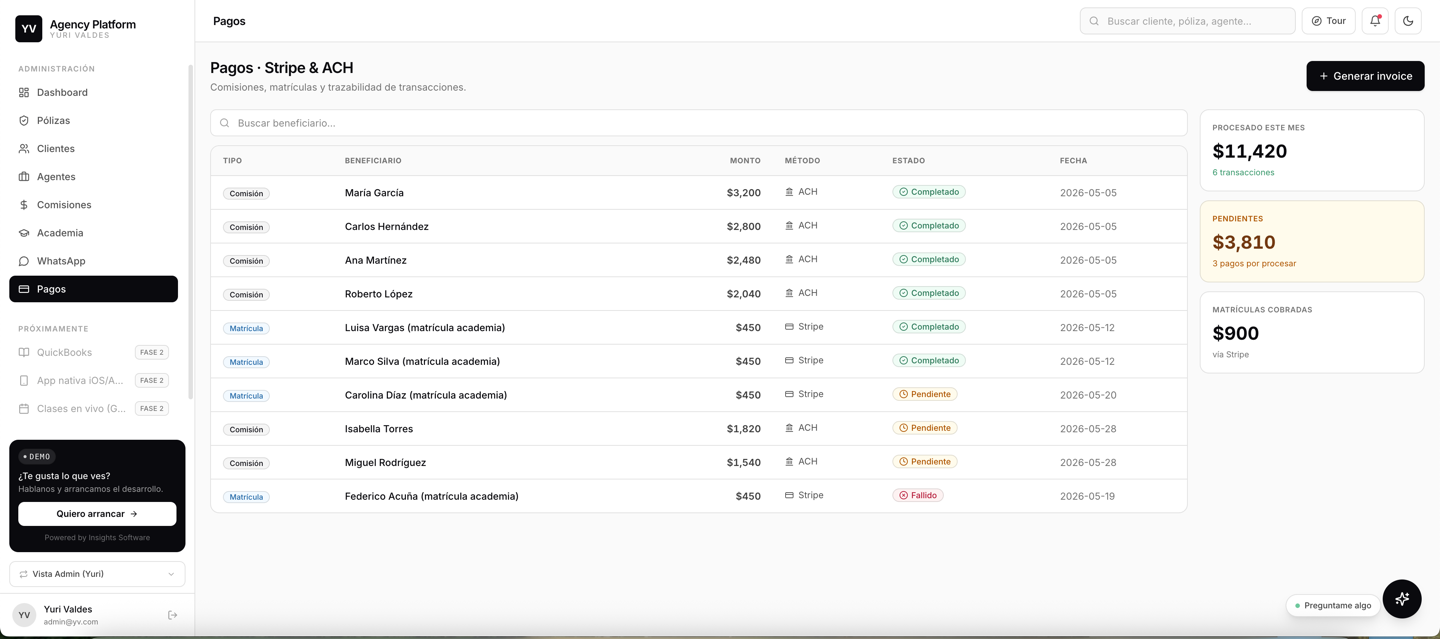This screenshot has height=639, width=1440.
Task: Select the María García row
Action: (698, 192)
